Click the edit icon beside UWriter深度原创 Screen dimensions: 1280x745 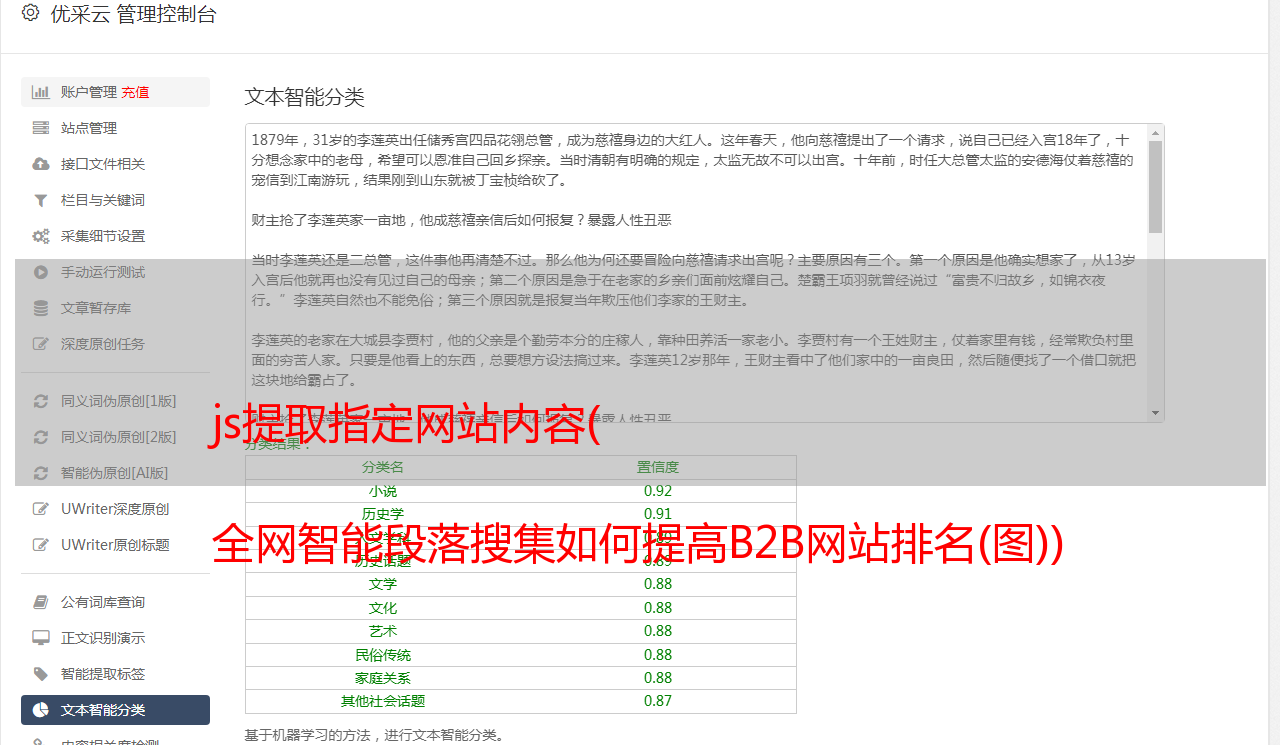(x=41, y=509)
